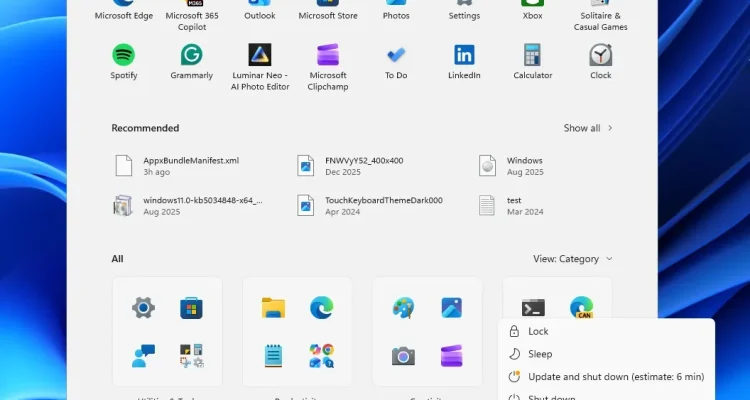Open the Paint palette icon
The width and height of the screenshot is (750, 400).
pyautogui.click(x=403, y=308)
